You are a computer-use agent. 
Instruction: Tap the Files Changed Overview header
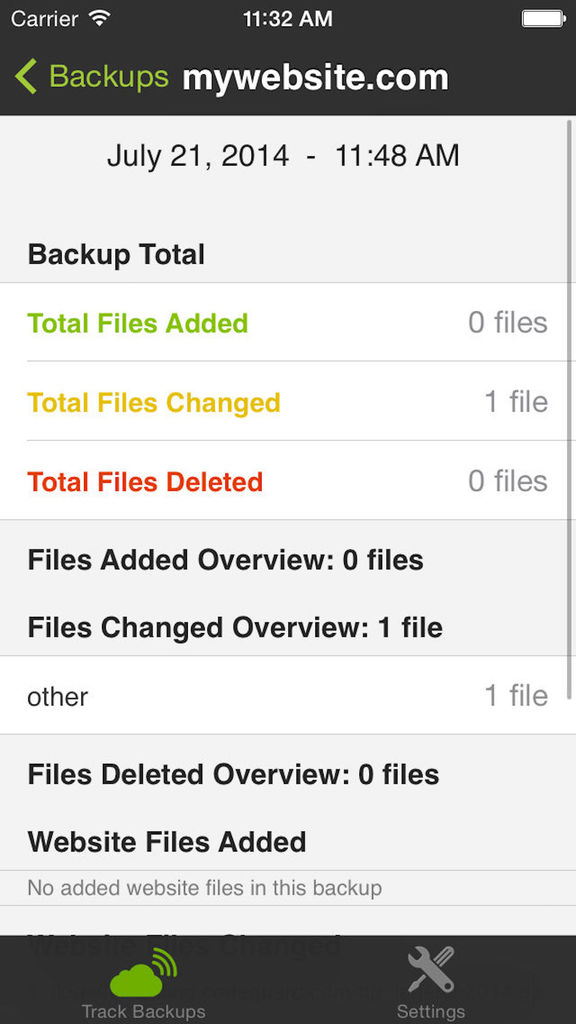pos(235,628)
